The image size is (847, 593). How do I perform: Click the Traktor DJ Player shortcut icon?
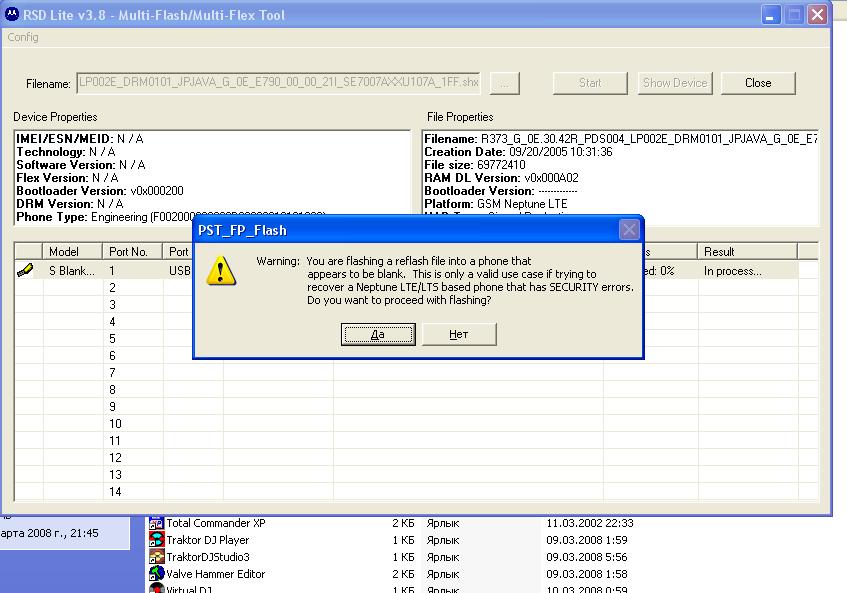point(156,540)
